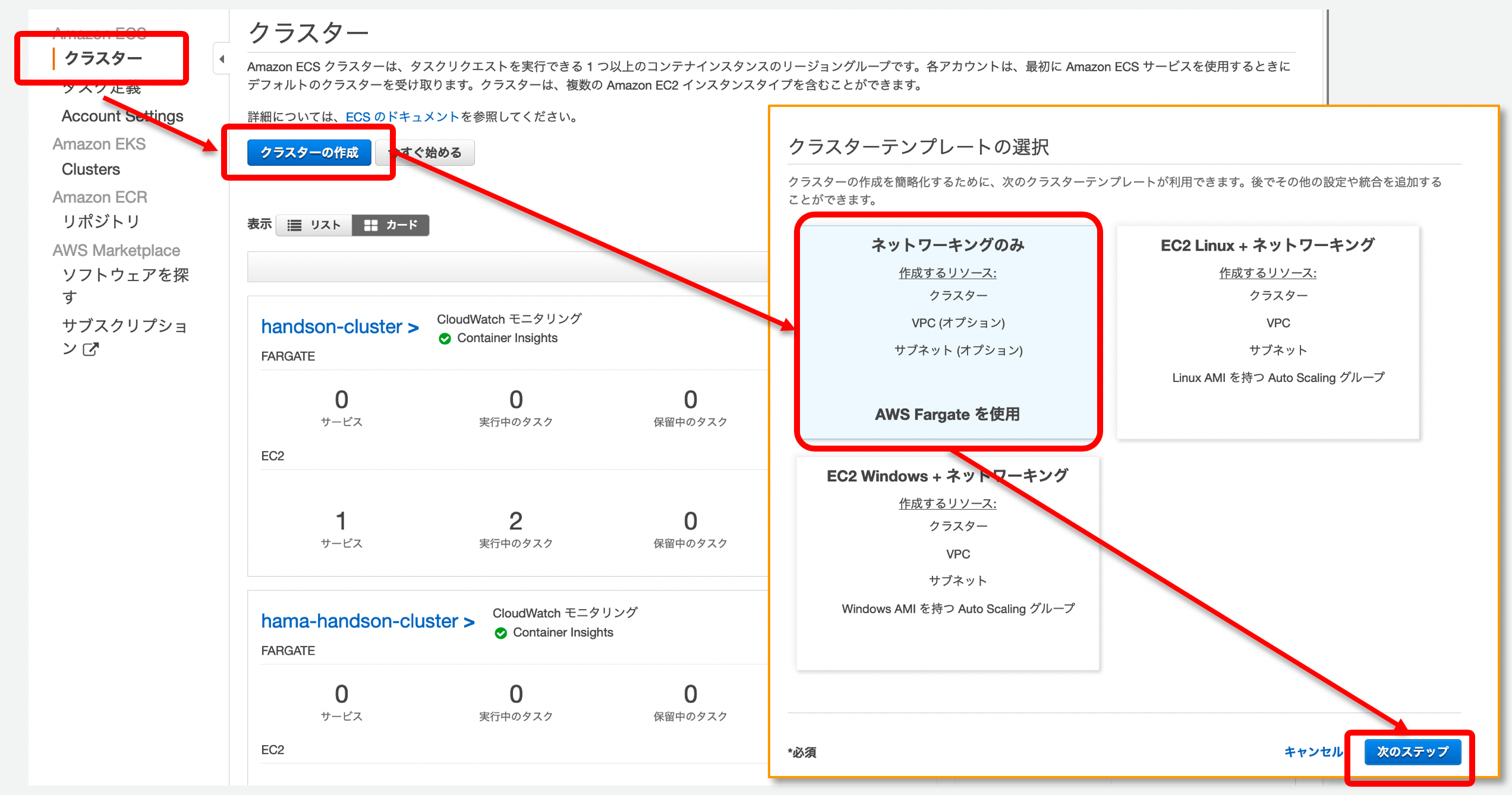
Task: Collapse the sidebar with the triangle arrow
Action: [x=222, y=59]
